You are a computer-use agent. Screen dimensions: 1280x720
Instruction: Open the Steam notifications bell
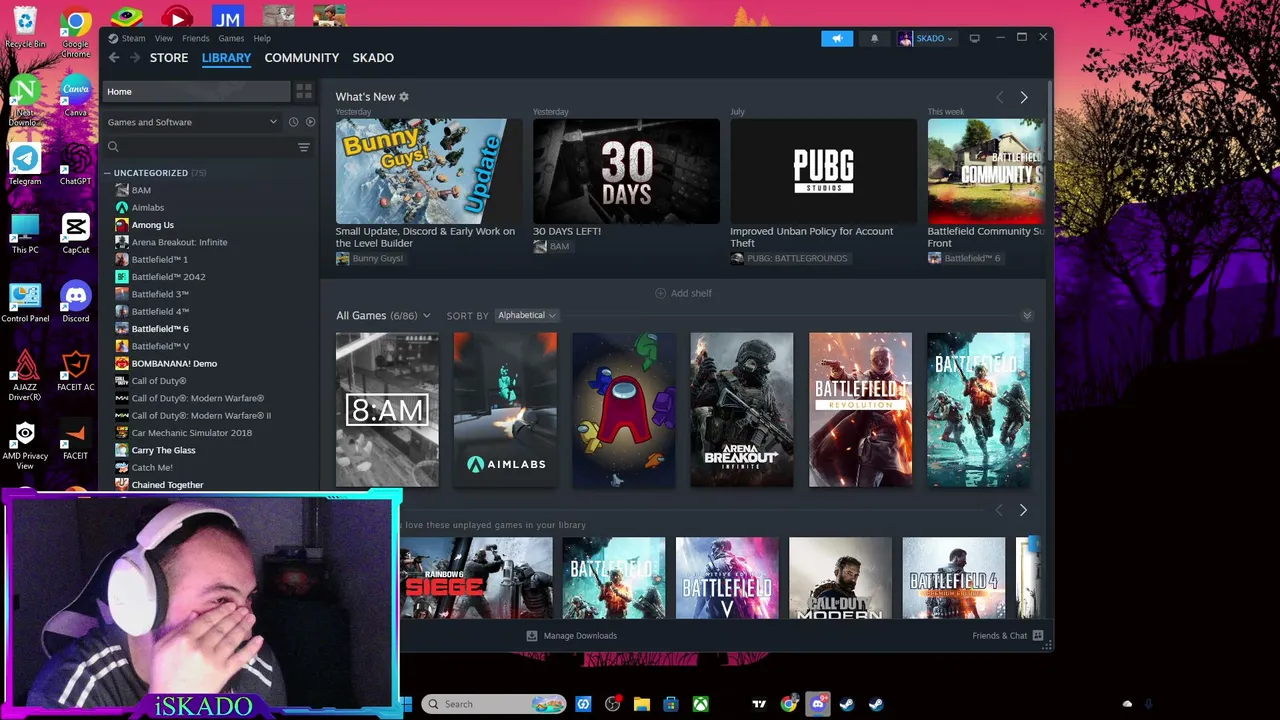874,38
